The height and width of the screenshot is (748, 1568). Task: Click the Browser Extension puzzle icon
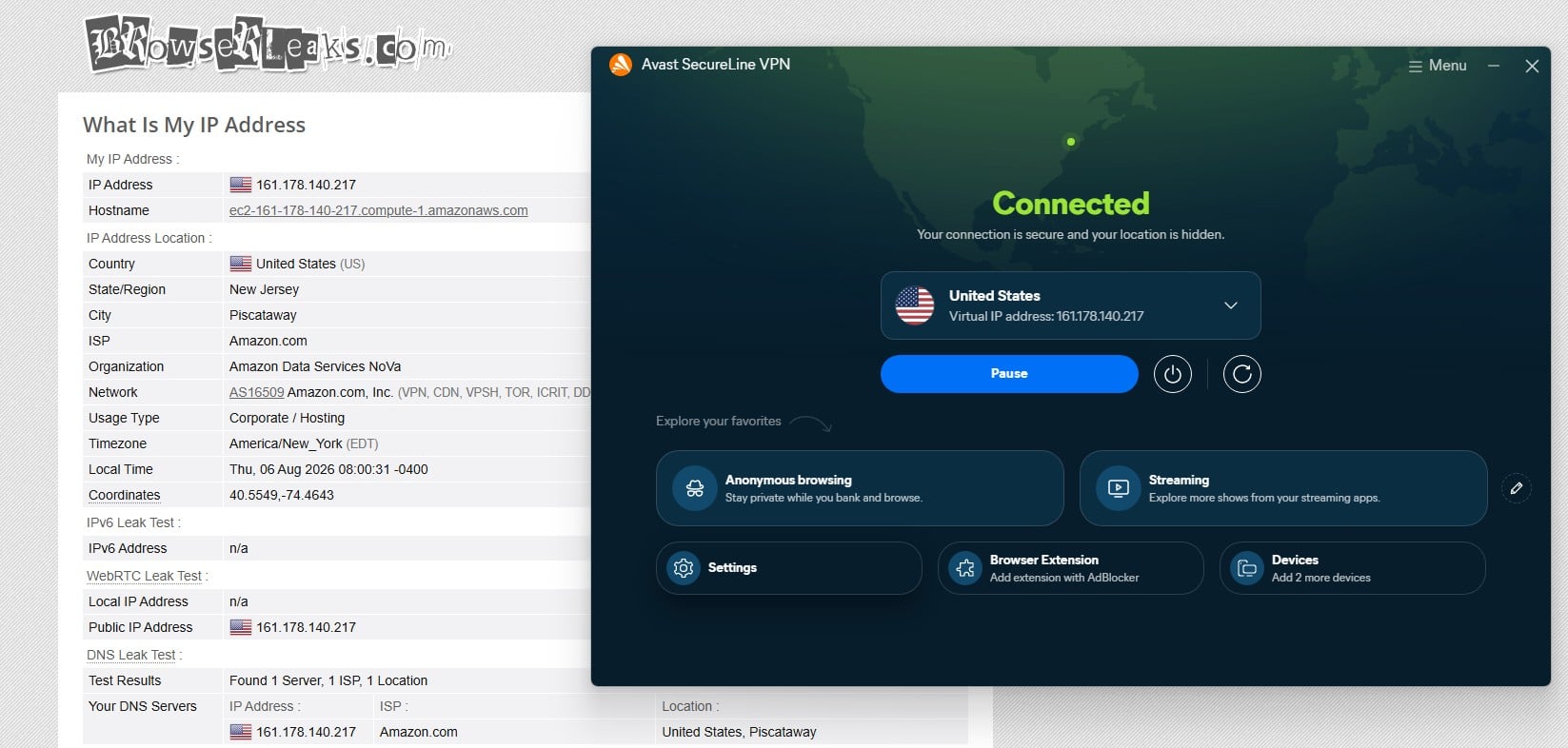[x=965, y=568]
